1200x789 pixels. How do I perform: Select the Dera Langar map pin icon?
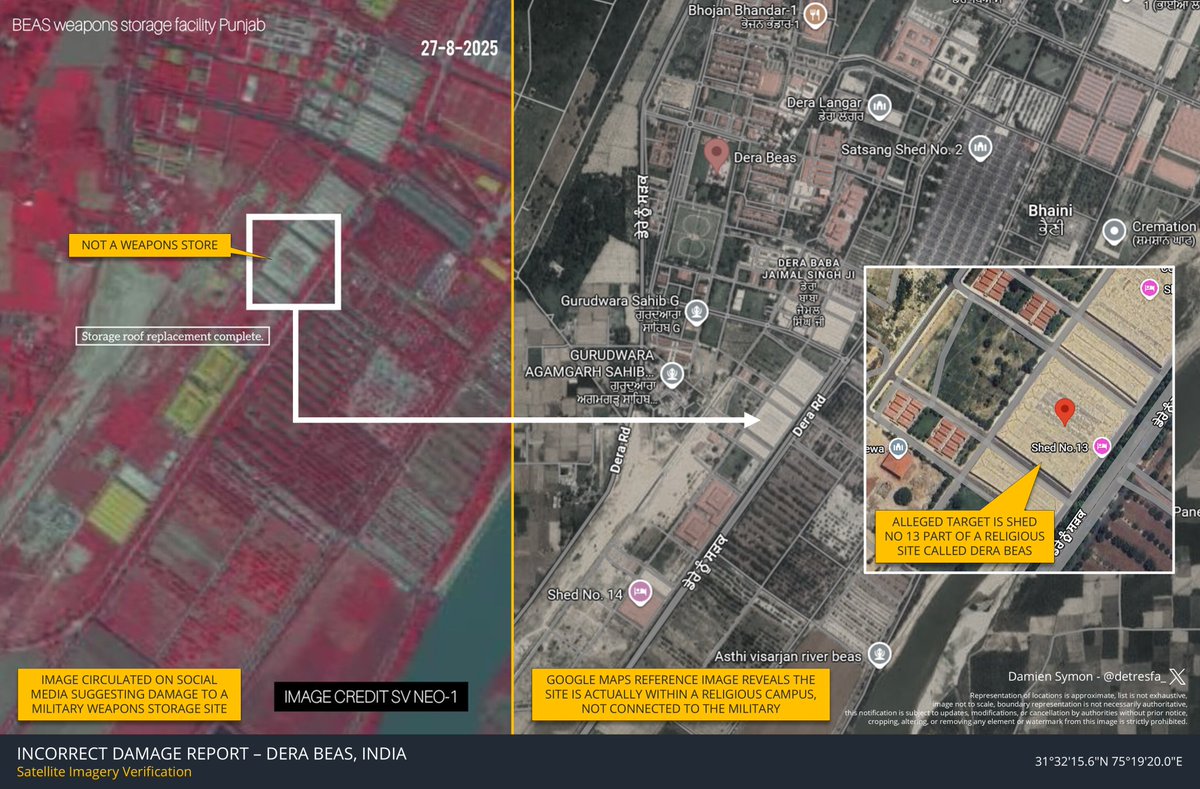880,105
